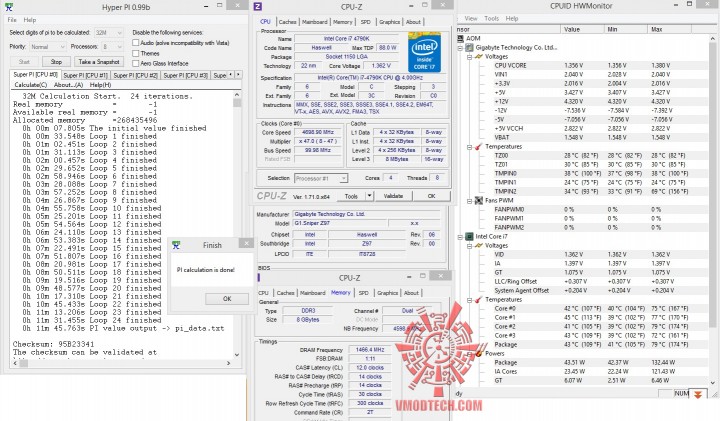Open the SPD tab in top CPU-Z window
Image resolution: width=720 pixels, height=421 pixels.
(x=366, y=22)
